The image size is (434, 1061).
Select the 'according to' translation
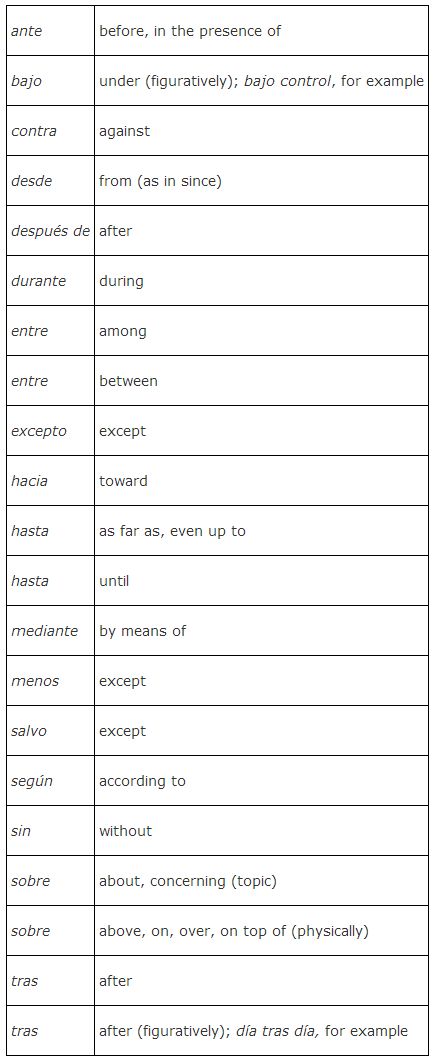(142, 782)
